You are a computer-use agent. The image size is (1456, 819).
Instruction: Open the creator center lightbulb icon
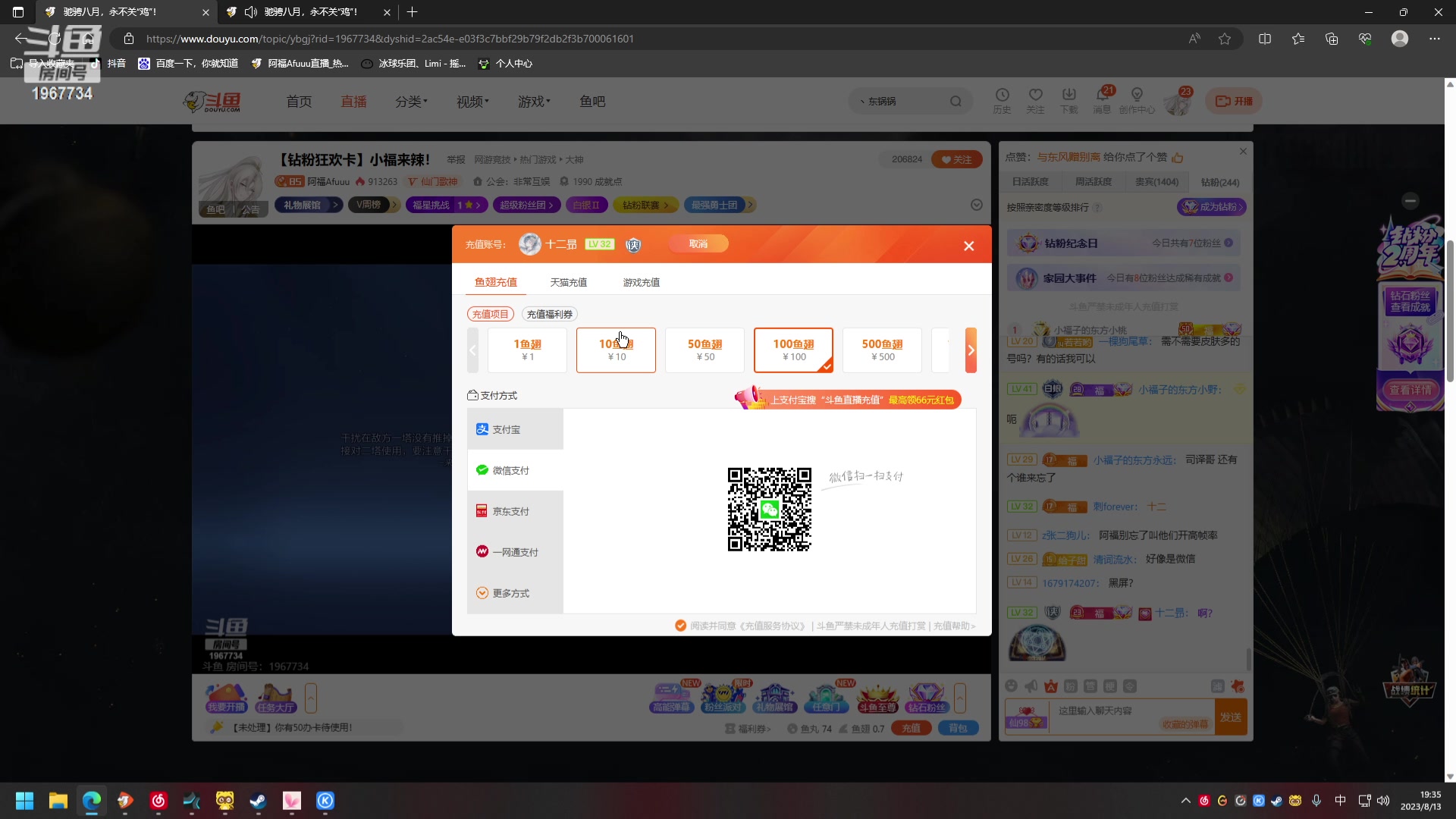tap(1136, 96)
